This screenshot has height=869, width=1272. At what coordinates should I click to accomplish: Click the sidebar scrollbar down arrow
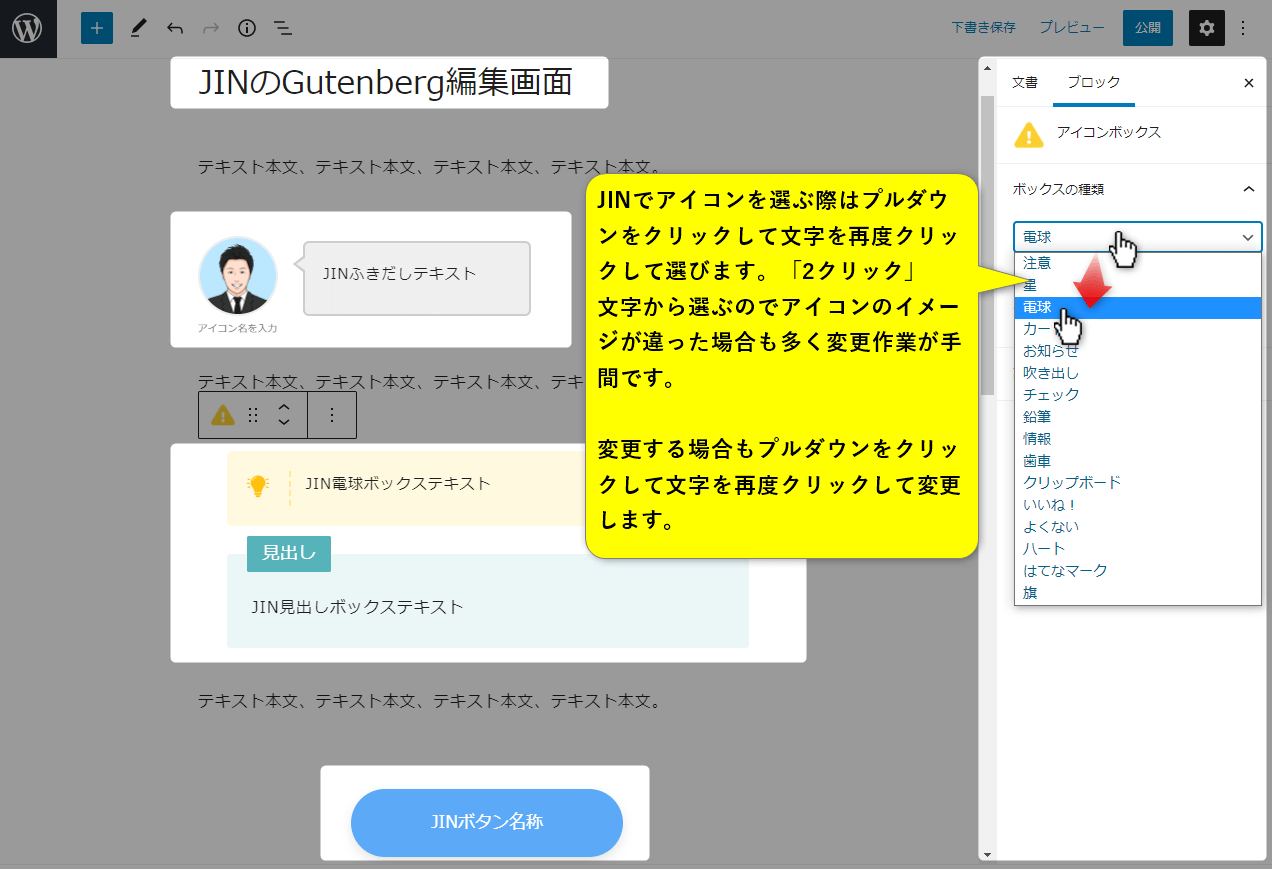tap(988, 854)
